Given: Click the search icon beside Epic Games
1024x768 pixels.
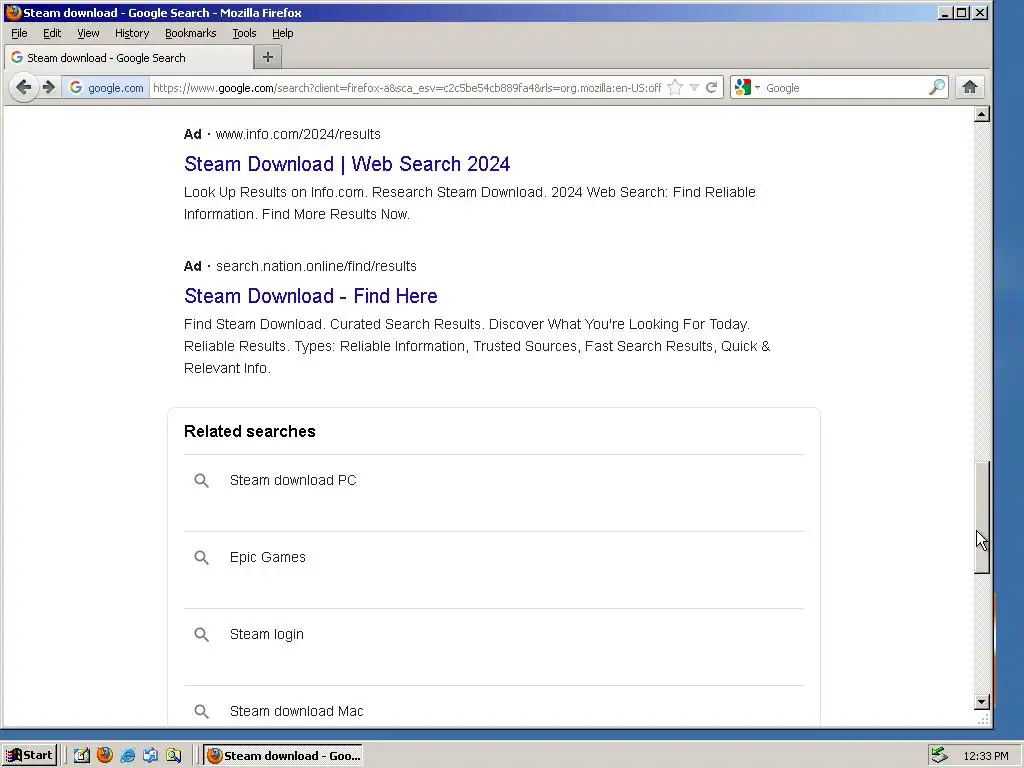Looking at the screenshot, I should click(x=201, y=558).
